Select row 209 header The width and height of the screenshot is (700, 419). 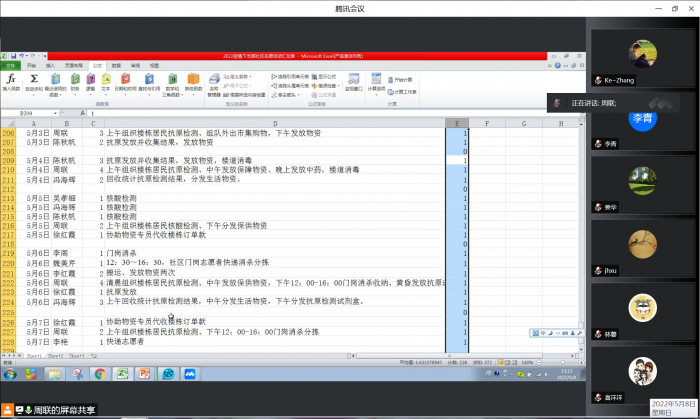tap(8, 160)
